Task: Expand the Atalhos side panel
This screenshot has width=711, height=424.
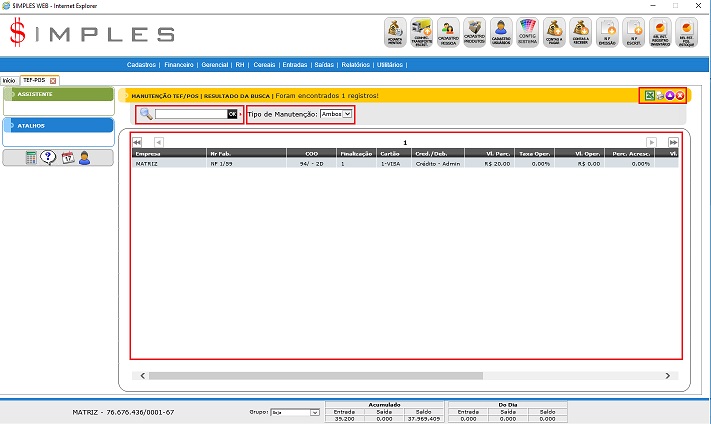Action: (58, 126)
